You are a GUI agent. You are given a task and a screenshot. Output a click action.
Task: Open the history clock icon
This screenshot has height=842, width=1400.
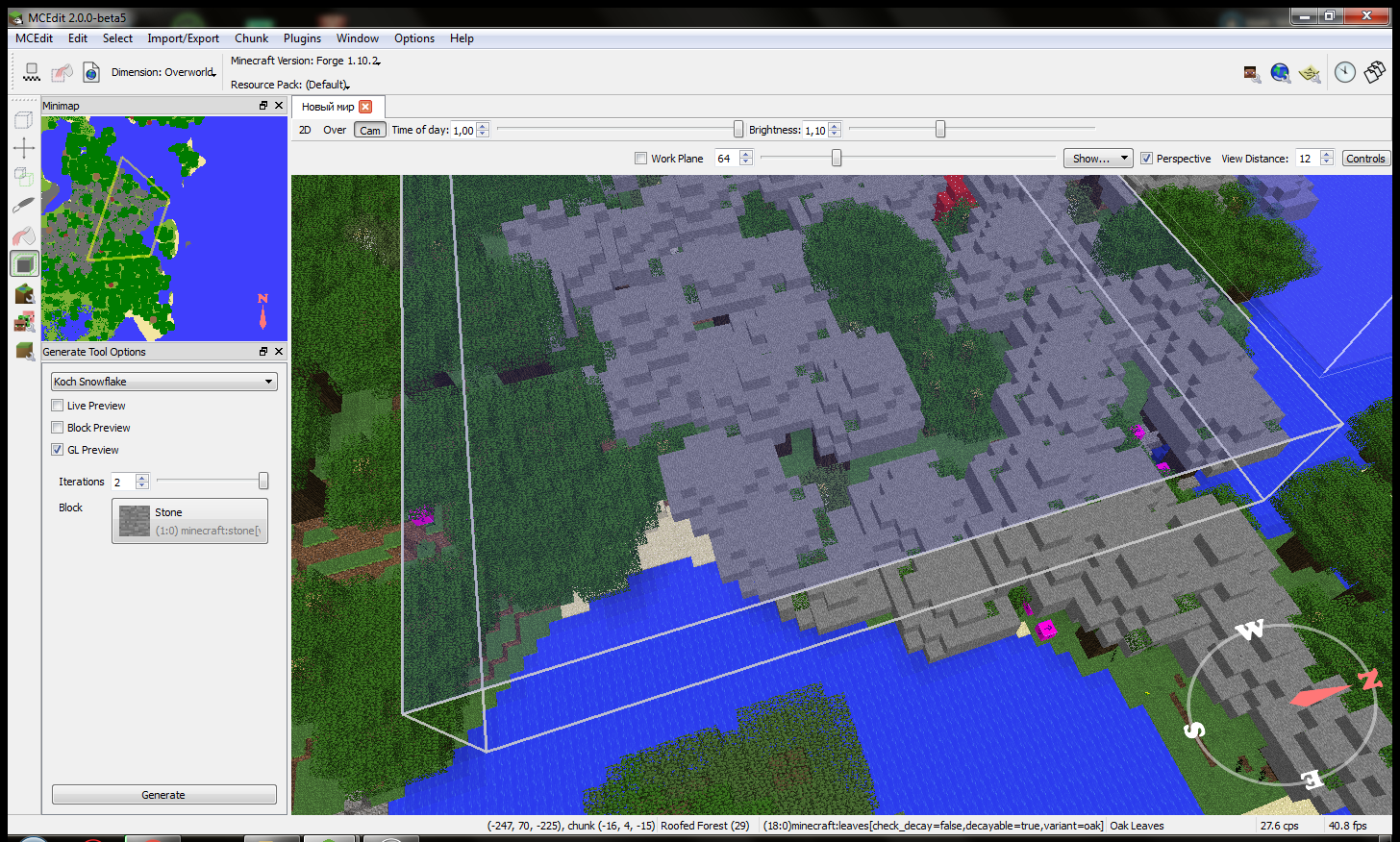tap(1345, 72)
